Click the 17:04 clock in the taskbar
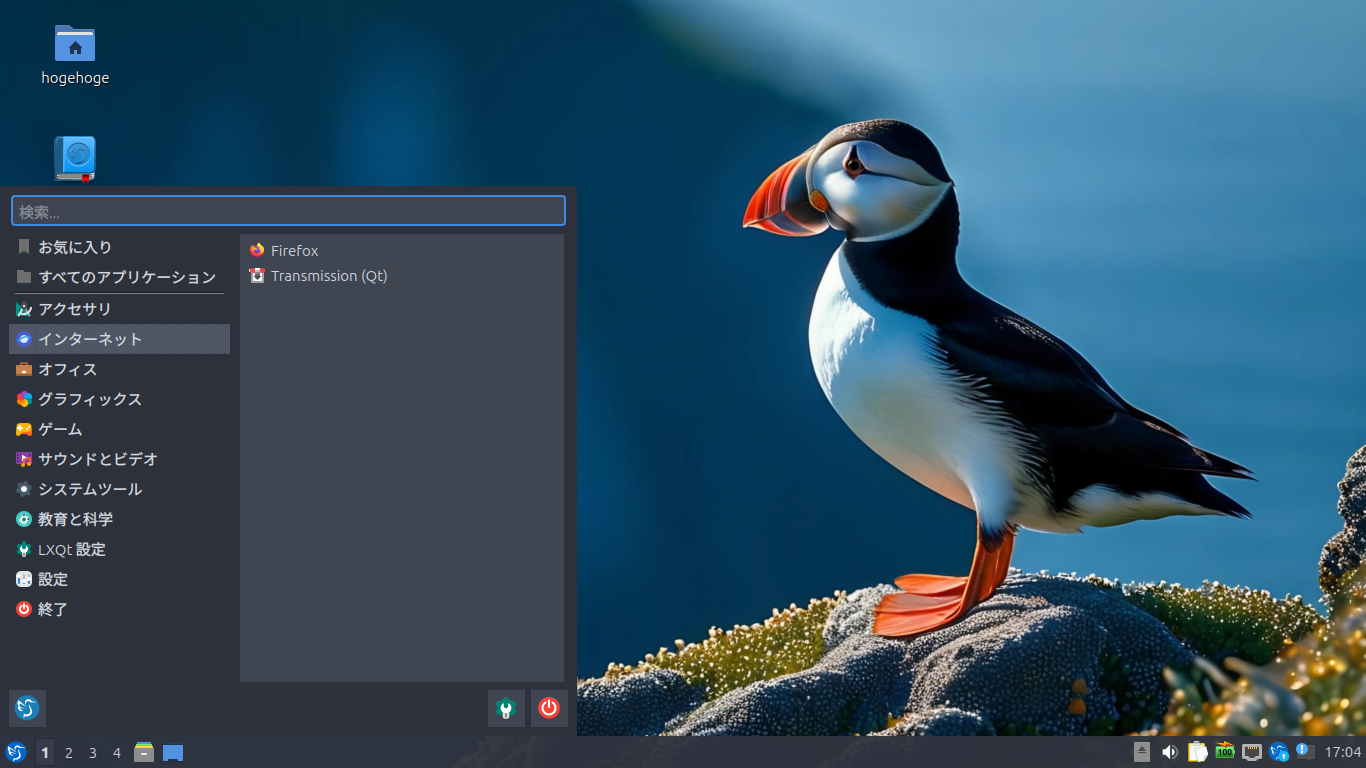 [1344, 751]
